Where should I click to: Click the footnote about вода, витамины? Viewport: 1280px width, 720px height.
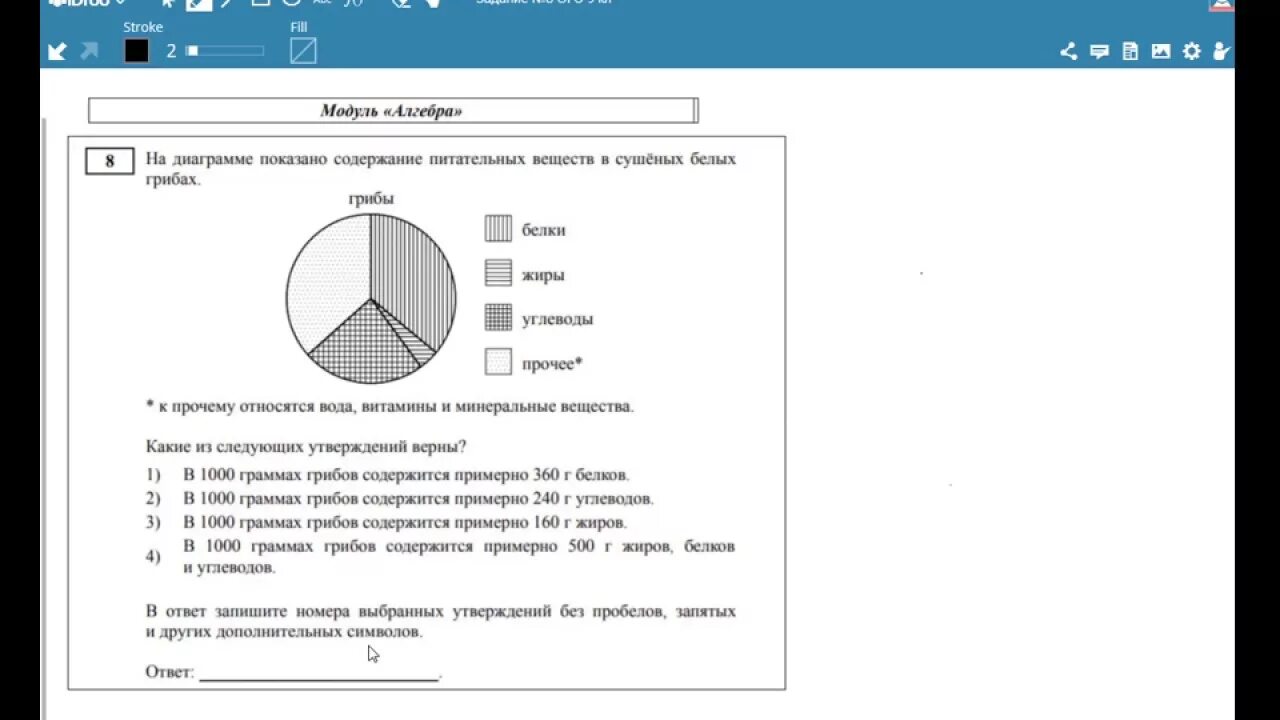[x=390, y=407]
